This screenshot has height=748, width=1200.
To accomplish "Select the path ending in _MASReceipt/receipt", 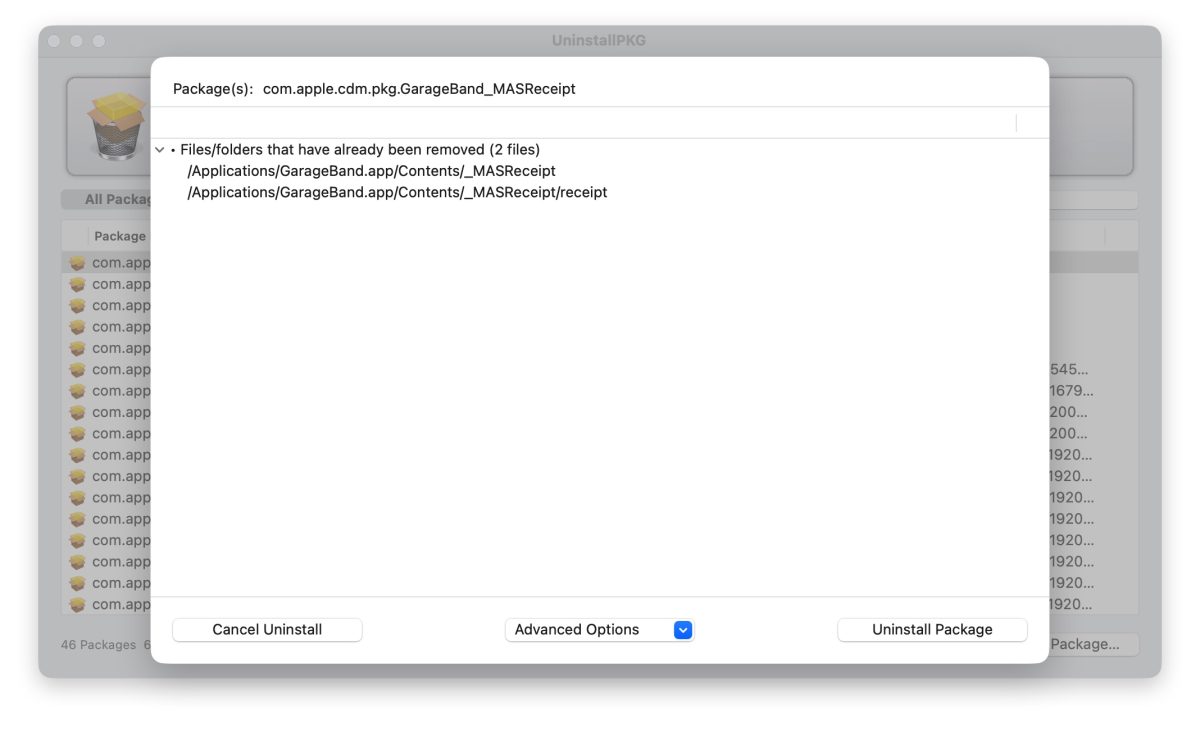I will click(x=397, y=192).
